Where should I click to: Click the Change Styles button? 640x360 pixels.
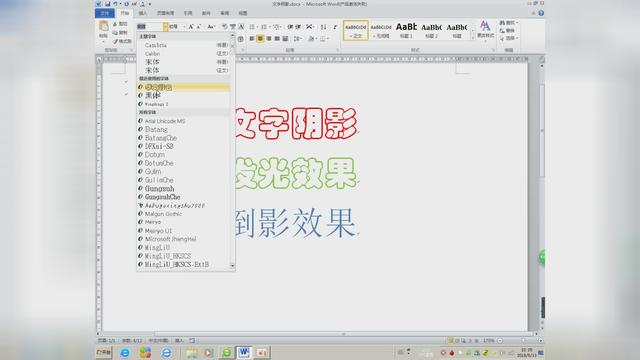[485, 30]
